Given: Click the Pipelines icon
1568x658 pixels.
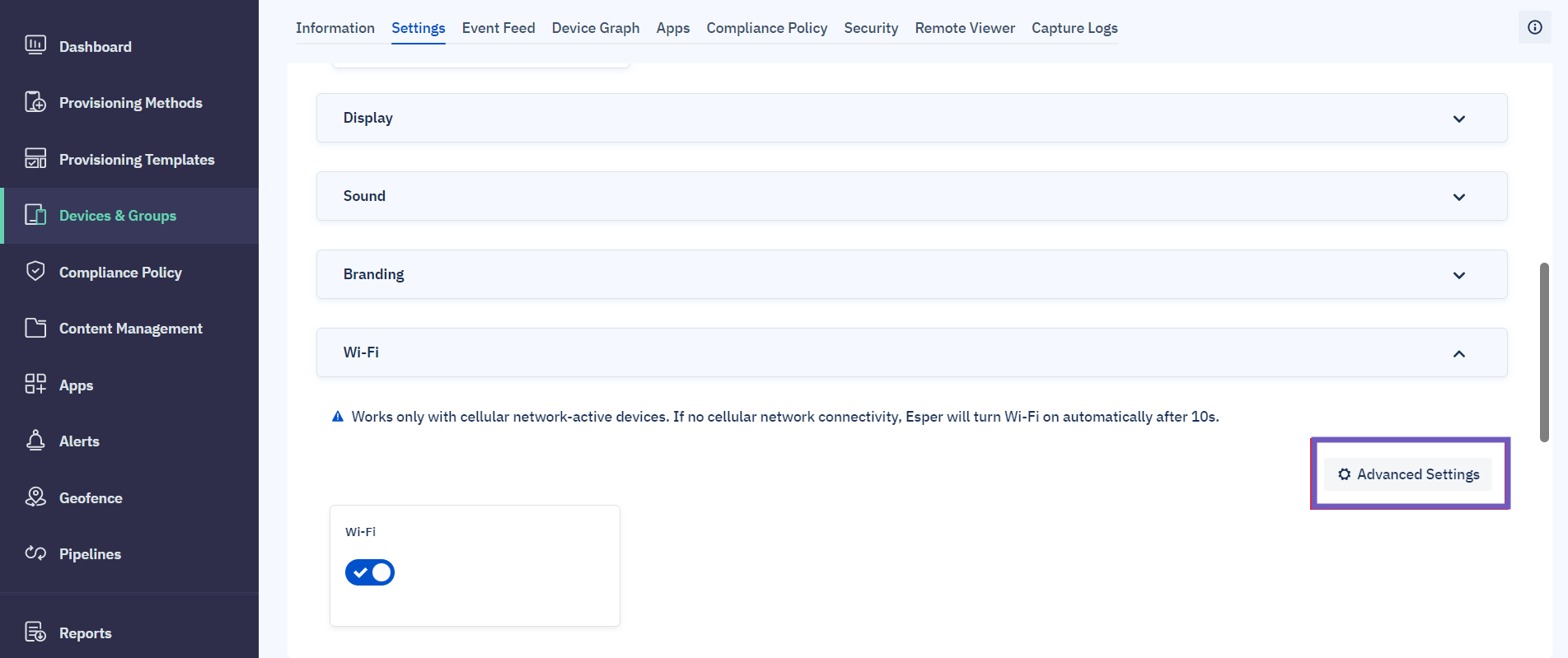Looking at the screenshot, I should [x=35, y=553].
